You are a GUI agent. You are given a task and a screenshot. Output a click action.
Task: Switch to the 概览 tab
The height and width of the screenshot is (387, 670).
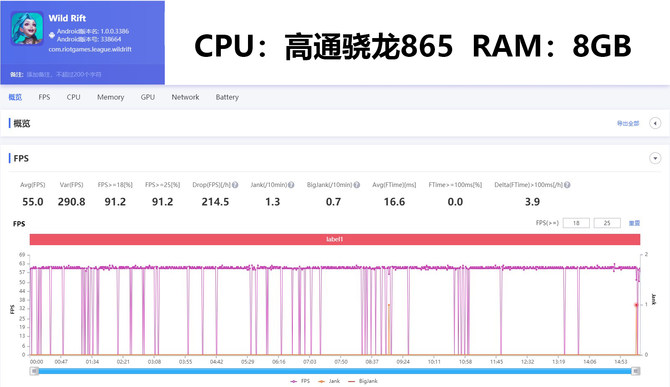coord(15,97)
